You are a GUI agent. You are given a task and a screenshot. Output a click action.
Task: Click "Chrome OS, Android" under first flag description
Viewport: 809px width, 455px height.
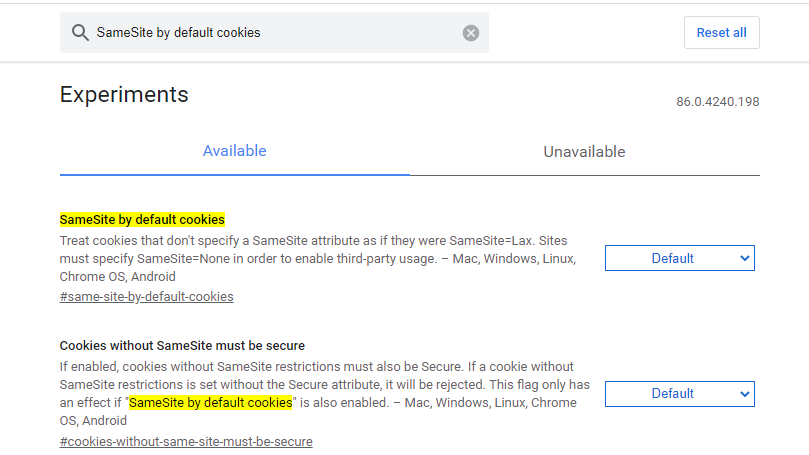click(x=118, y=277)
